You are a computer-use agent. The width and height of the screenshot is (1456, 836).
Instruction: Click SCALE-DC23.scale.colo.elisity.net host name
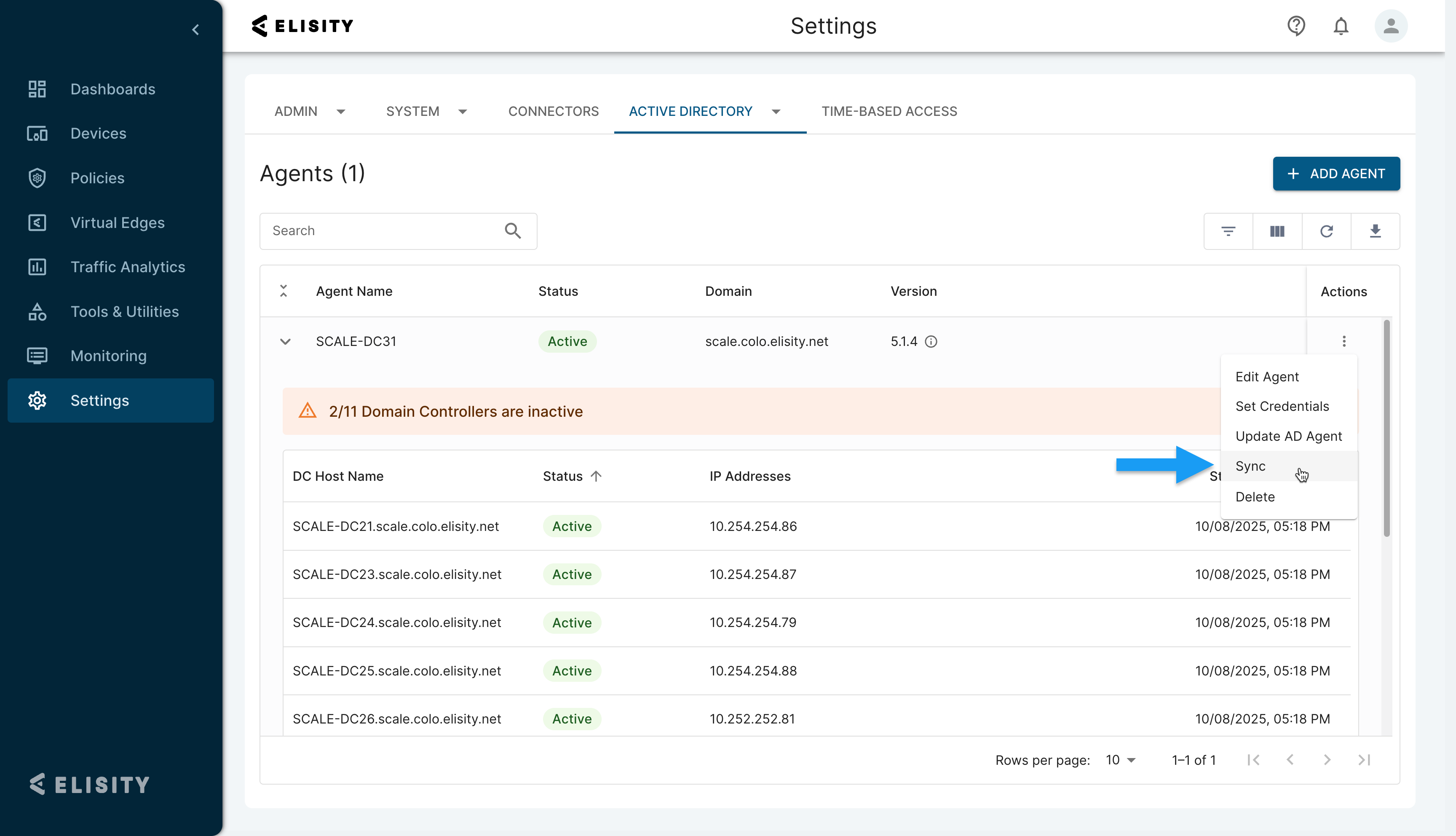pyautogui.click(x=396, y=574)
